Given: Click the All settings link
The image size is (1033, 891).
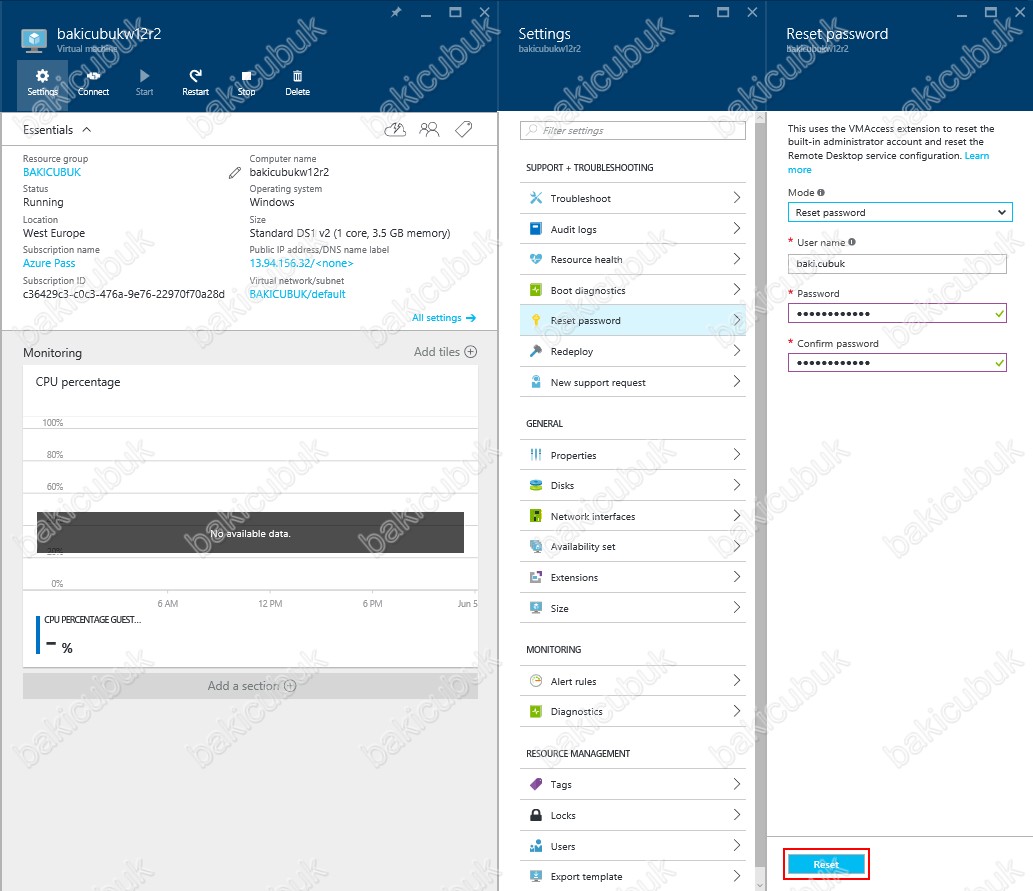Looking at the screenshot, I should [443, 318].
